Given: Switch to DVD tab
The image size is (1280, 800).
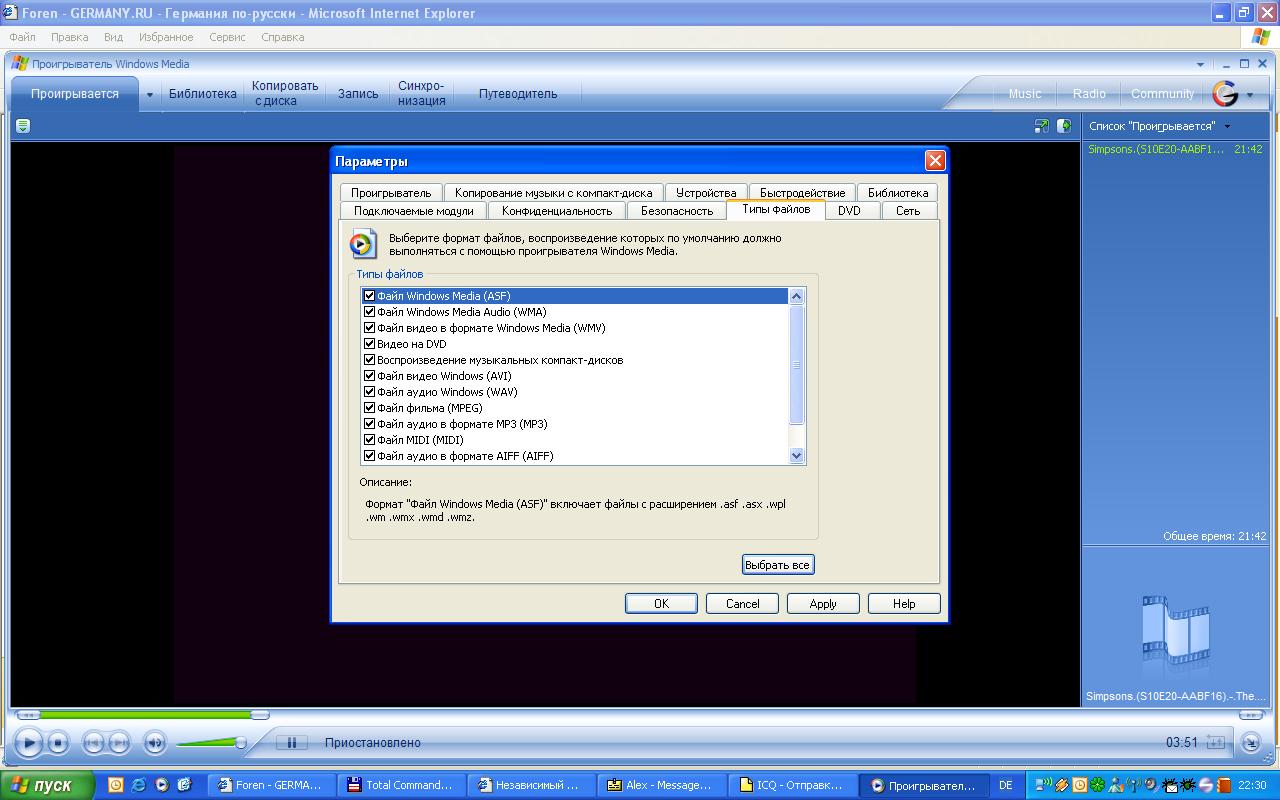Looking at the screenshot, I should tap(849, 211).
